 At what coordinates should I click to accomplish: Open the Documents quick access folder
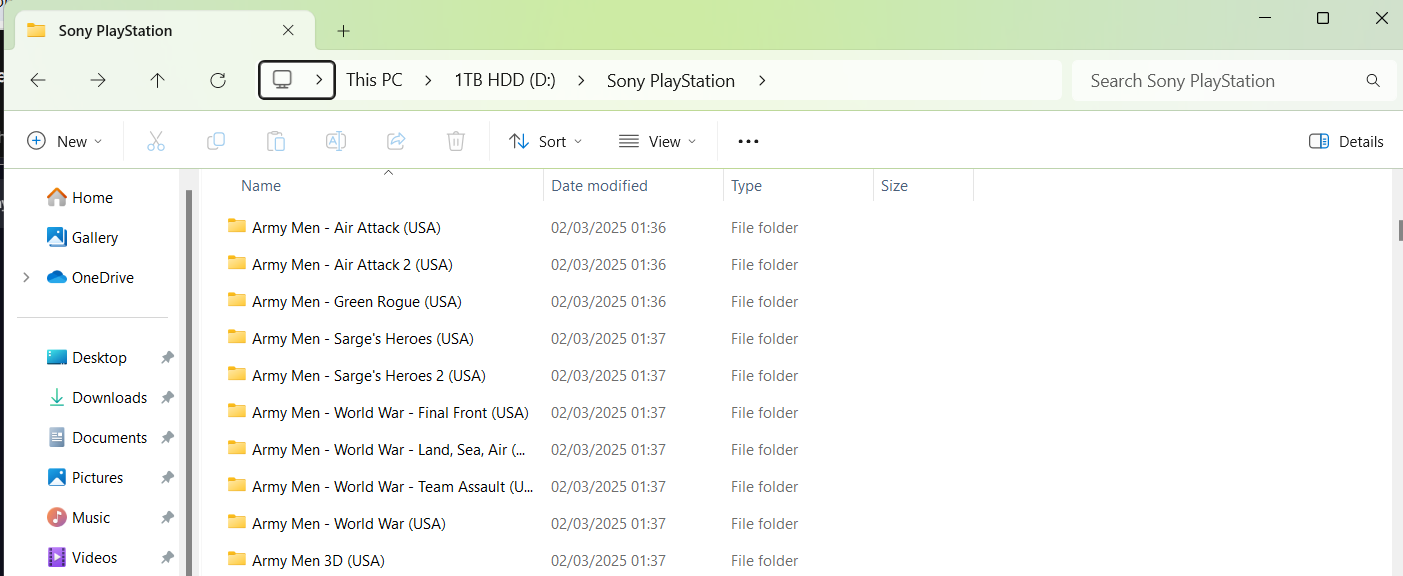click(98, 437)
